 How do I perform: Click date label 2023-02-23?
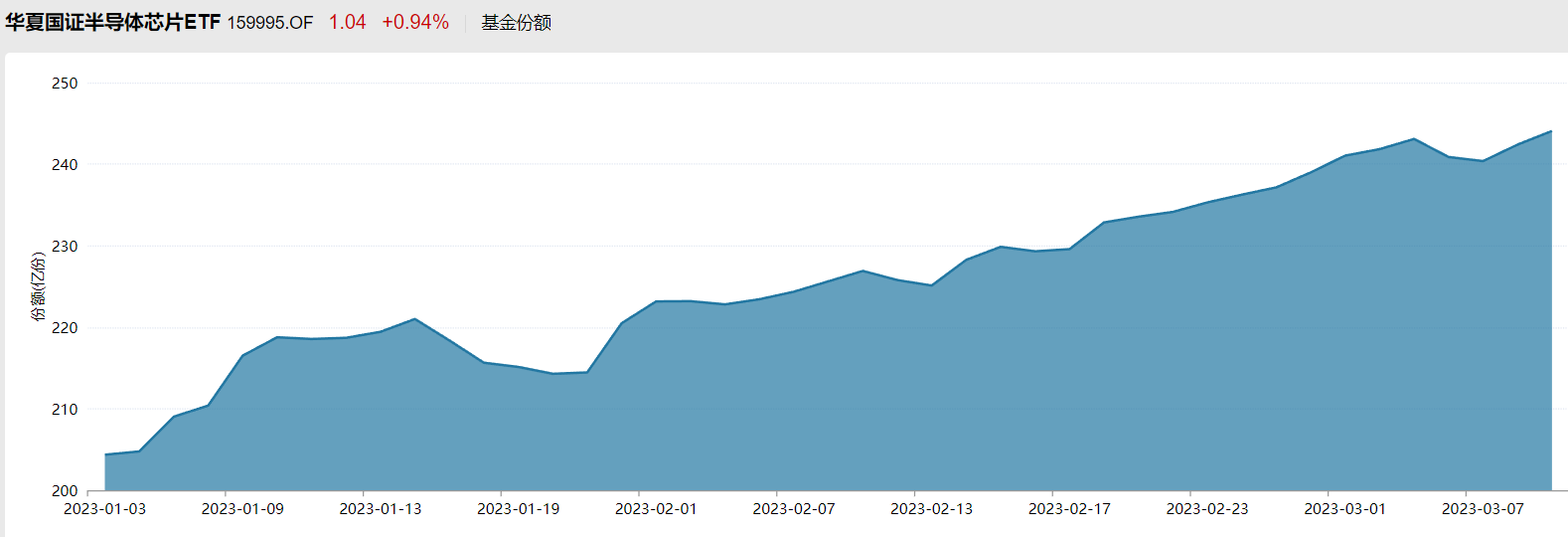pos(1207,509)
